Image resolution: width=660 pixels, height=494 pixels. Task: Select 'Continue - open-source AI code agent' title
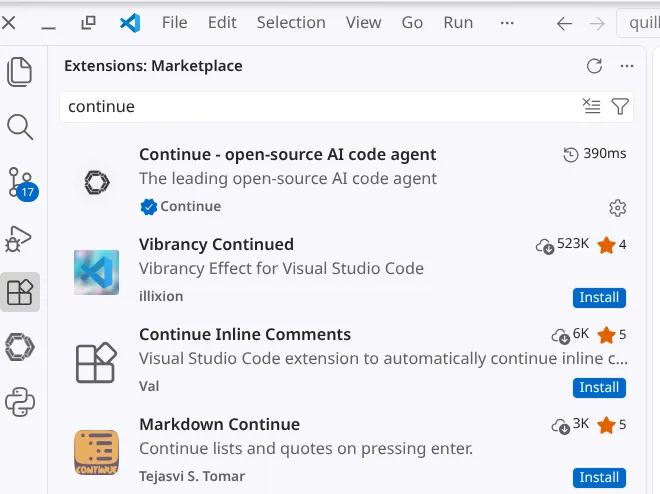coord(287,155)
